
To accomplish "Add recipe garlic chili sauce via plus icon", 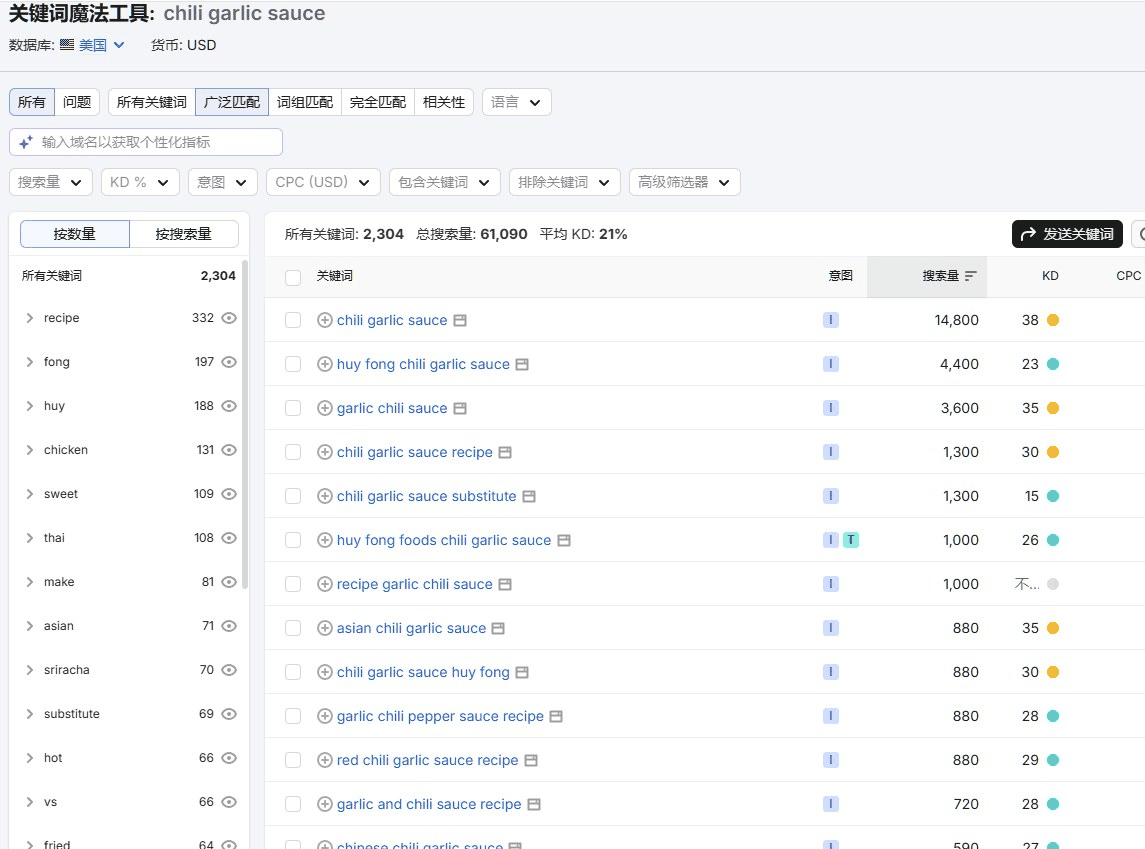I will pyautogui.click(x=325, y=584).
